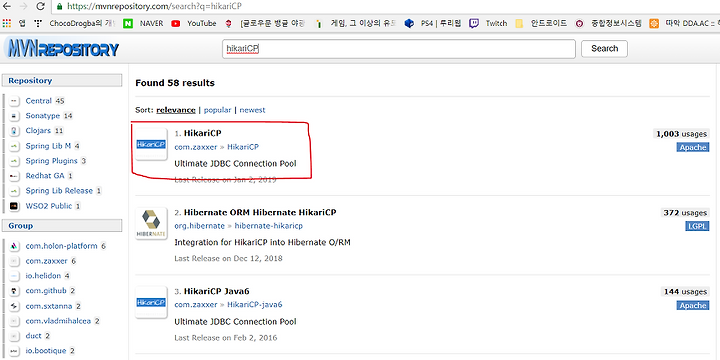Viewport: 720px width, 360px height.
Task: Filter by com.zaxxer group in sidebar
Action: point(46,261)
